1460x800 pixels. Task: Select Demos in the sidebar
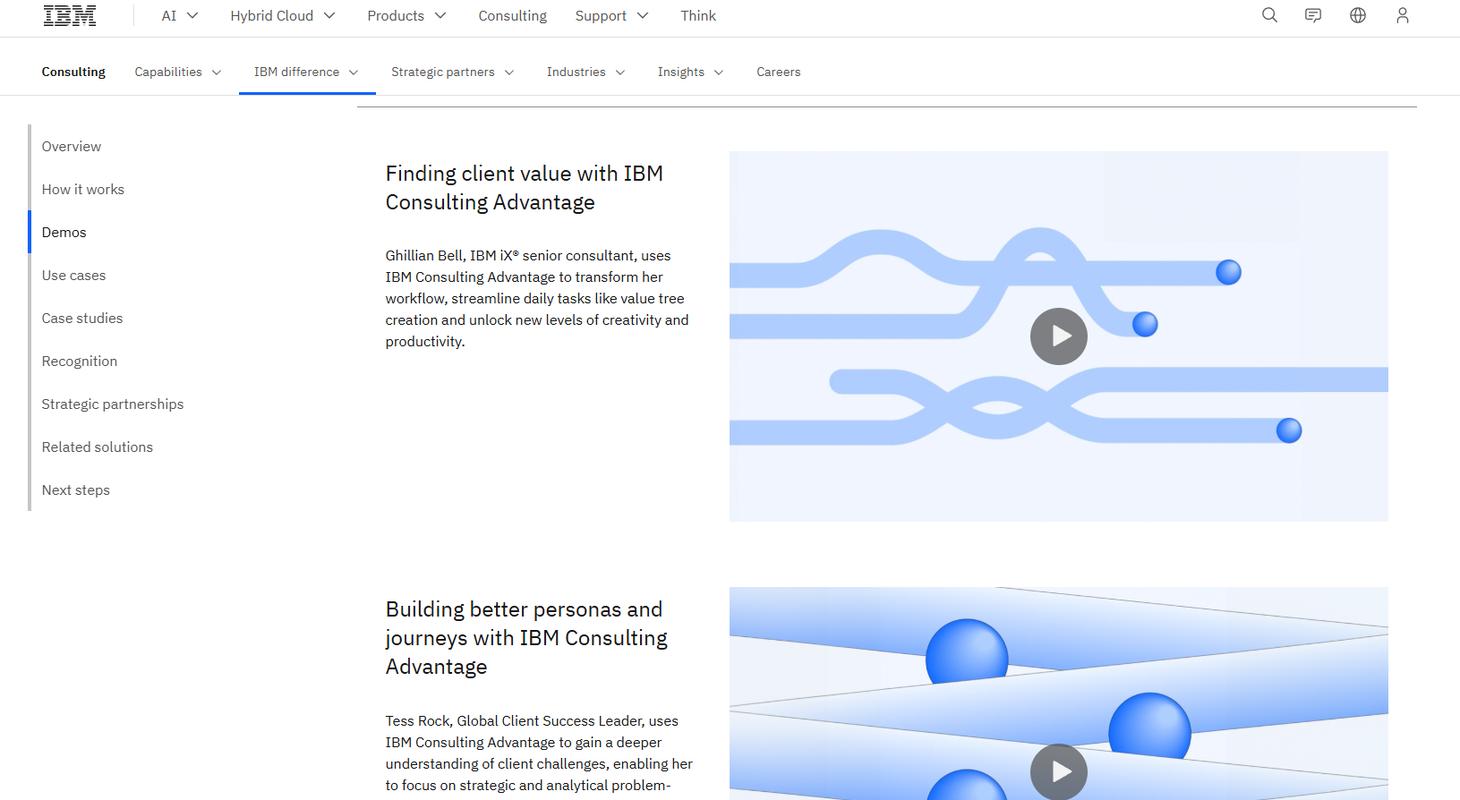64,232
